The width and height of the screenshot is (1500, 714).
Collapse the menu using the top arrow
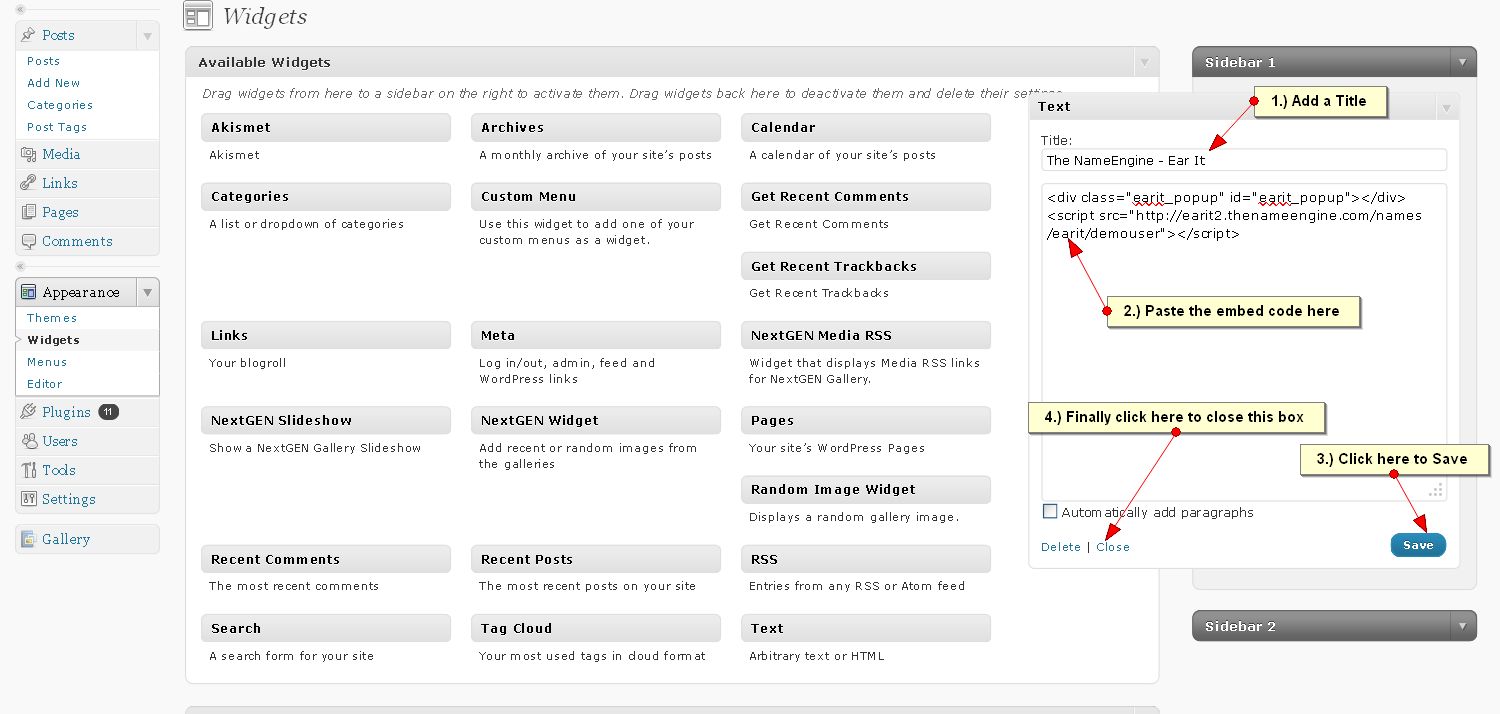(21, 9)
